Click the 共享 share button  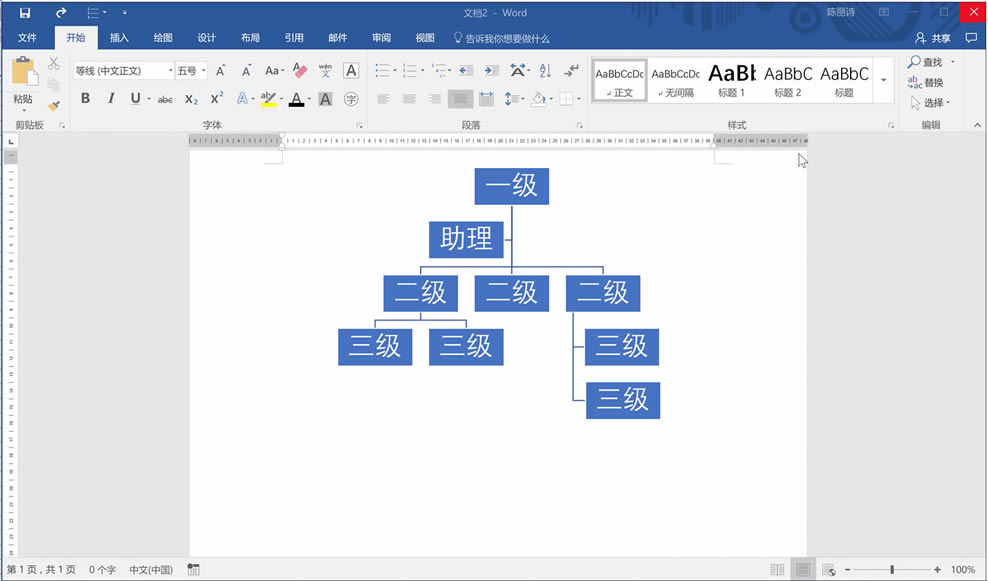click(x=933, y=38)
